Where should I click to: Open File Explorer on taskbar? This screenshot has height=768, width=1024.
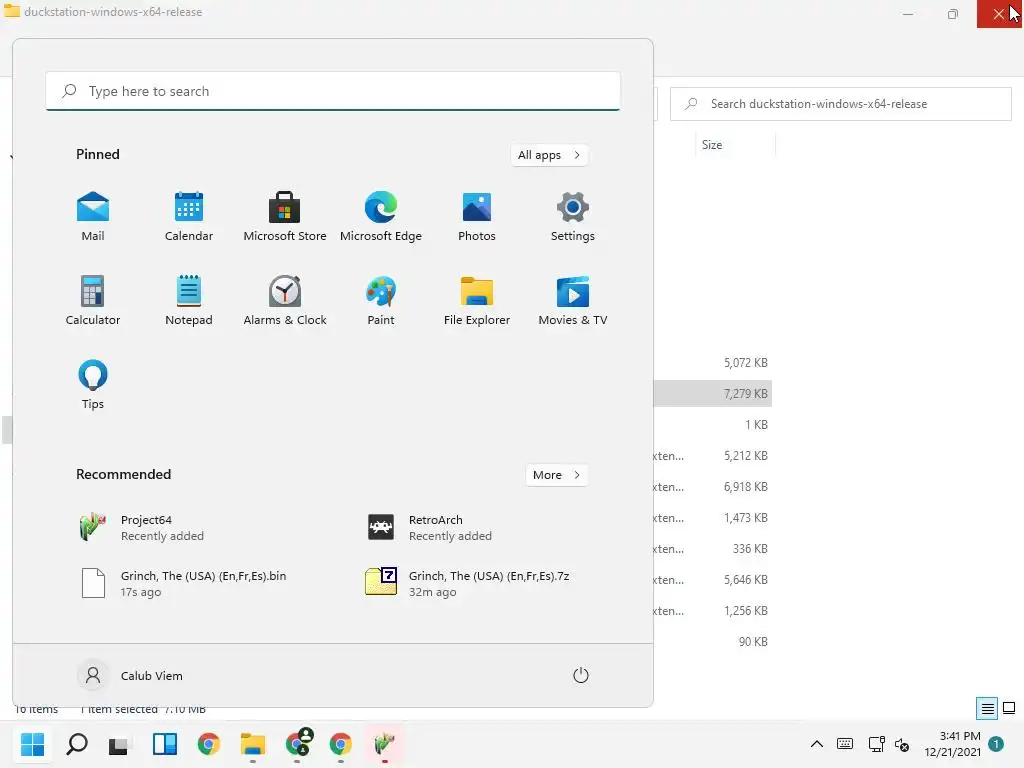(253, 744)
